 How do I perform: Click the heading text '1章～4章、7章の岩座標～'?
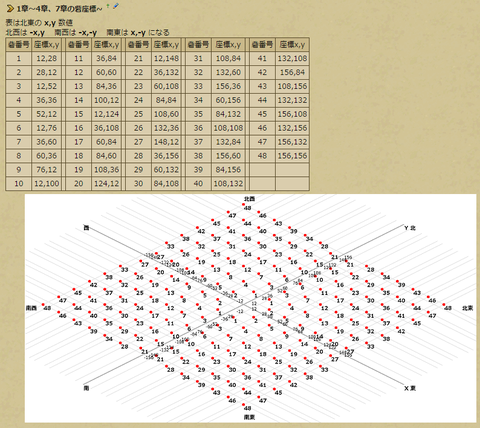[59, 9]
